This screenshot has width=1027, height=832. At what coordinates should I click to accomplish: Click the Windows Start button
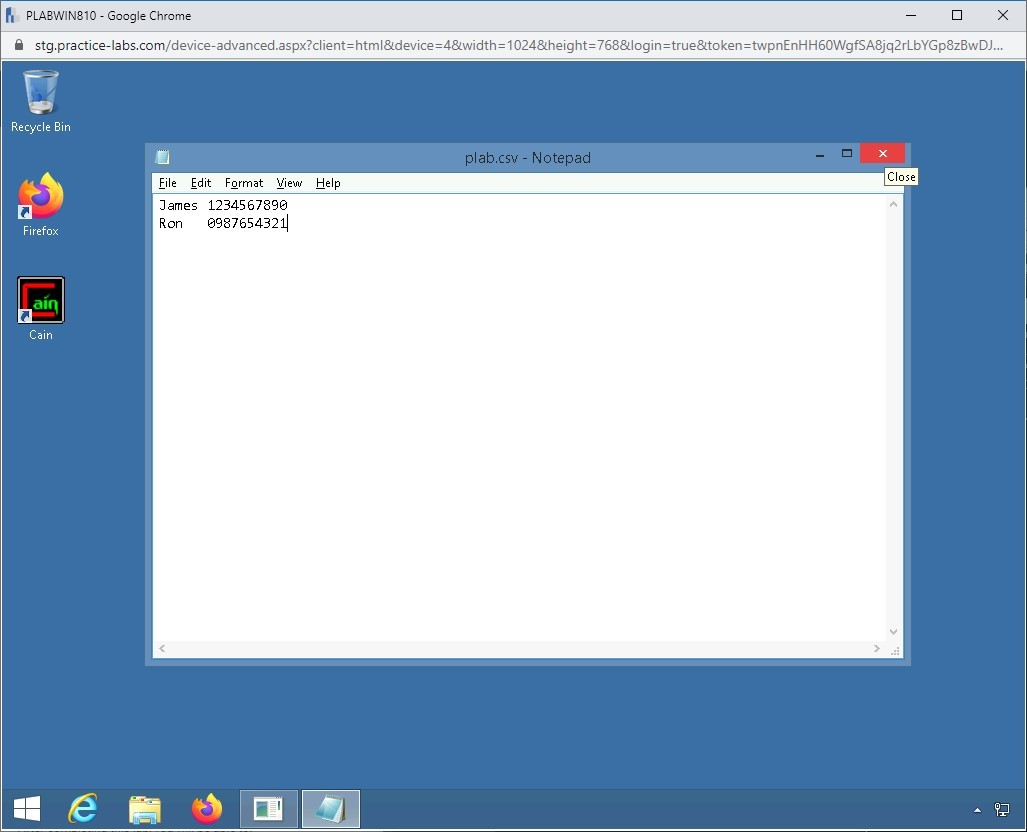coord(27,808)
